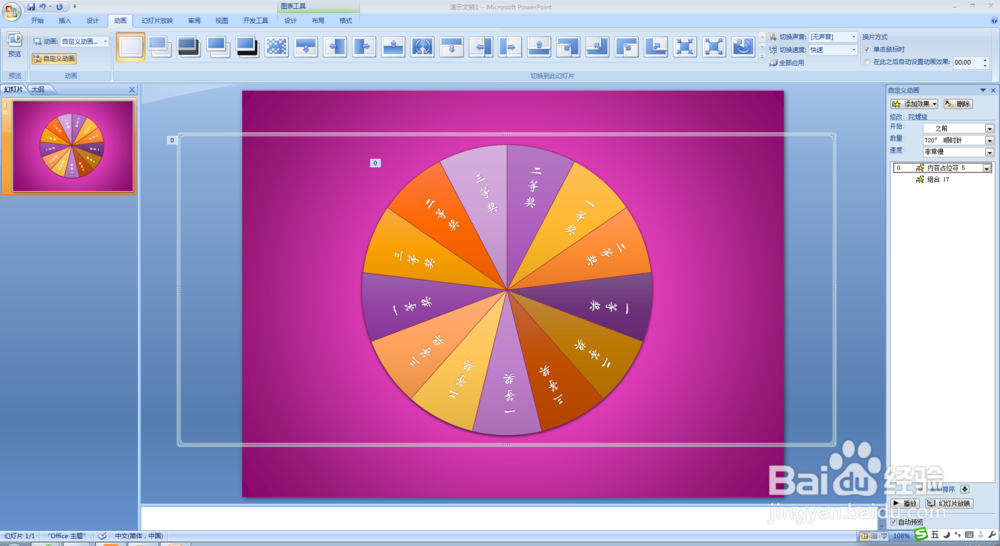The width and height of the screenshot is (1000, 546).
Task: Choose the fourth transition (cut)
Action: (218, 47)
